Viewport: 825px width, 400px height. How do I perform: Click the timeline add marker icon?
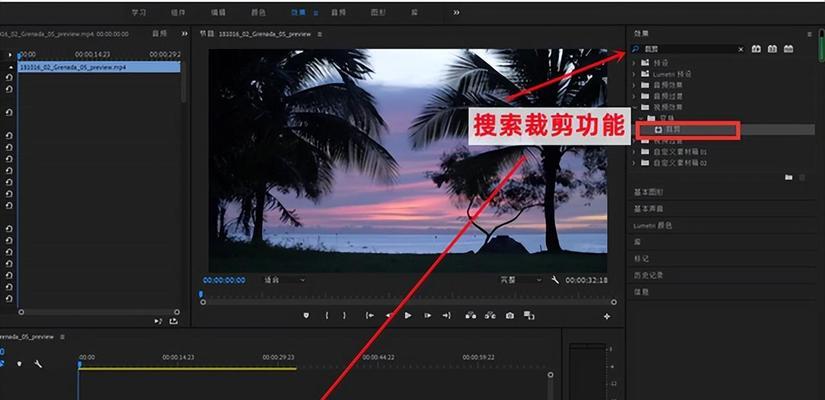[x=19, y=364]
